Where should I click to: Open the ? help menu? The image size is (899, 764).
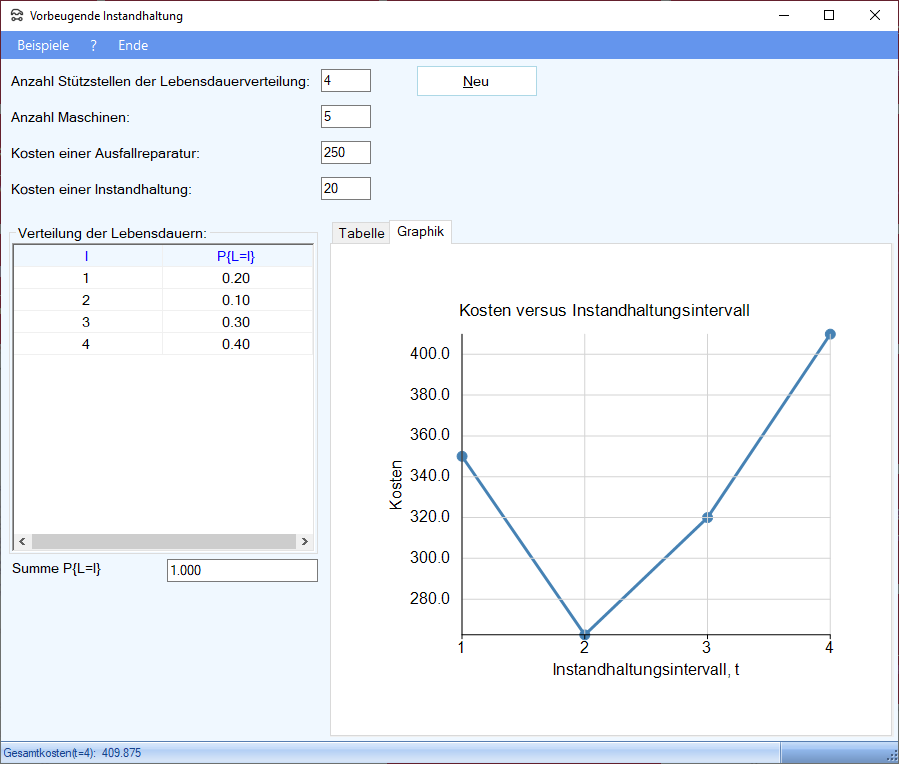(93, 45)
